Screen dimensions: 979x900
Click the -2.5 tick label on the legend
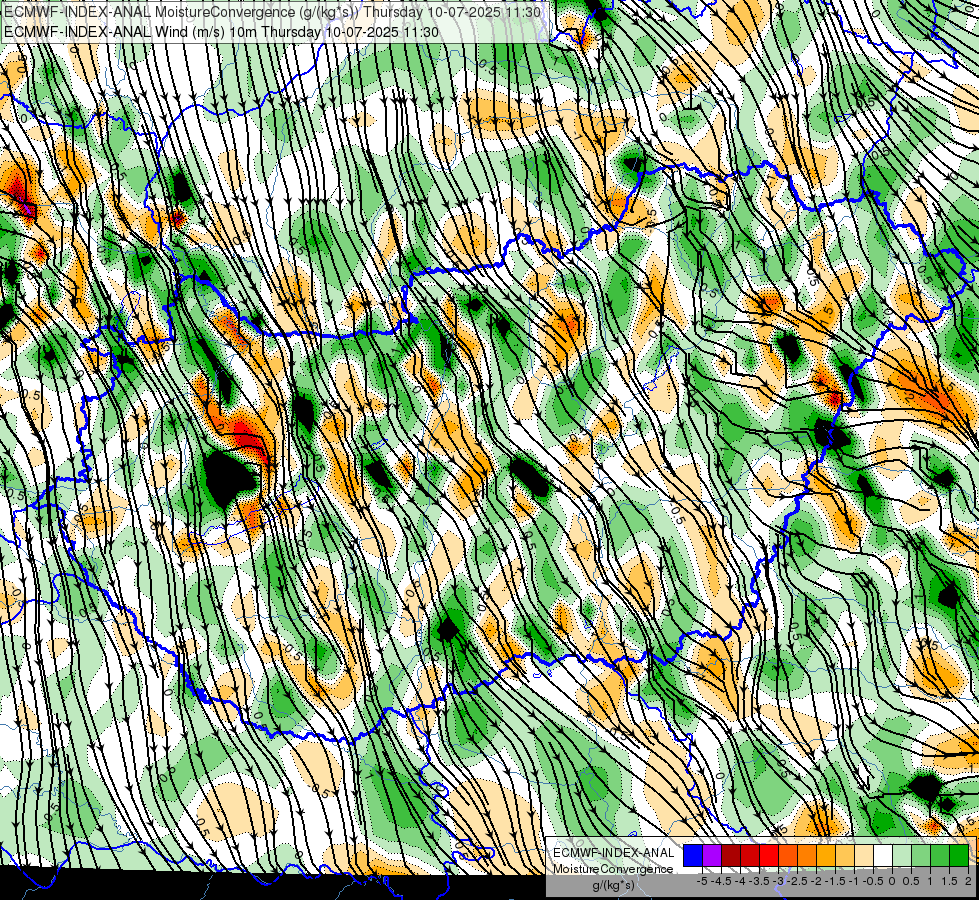pos(797,881)
